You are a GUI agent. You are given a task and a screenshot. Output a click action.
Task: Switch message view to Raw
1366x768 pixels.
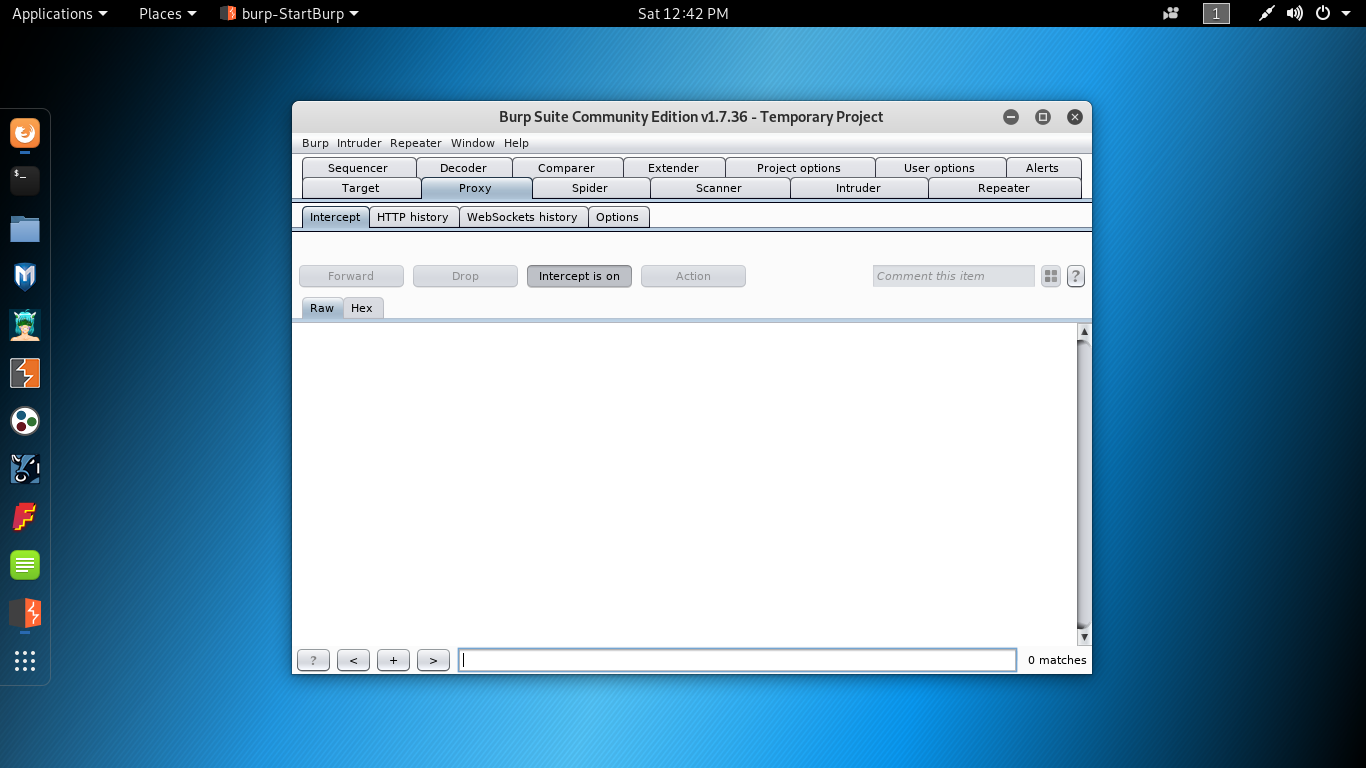(321, 308)
